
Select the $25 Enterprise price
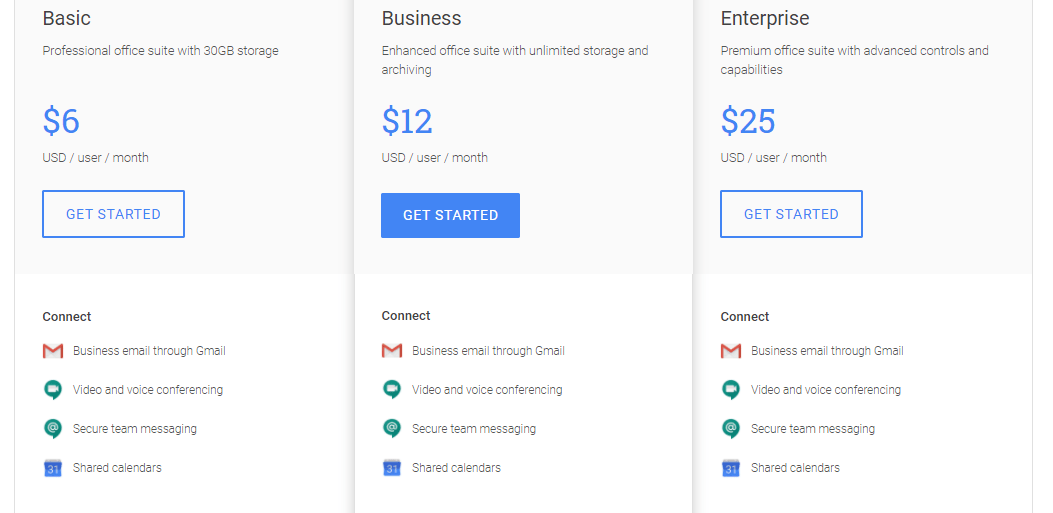coord(748,121)
